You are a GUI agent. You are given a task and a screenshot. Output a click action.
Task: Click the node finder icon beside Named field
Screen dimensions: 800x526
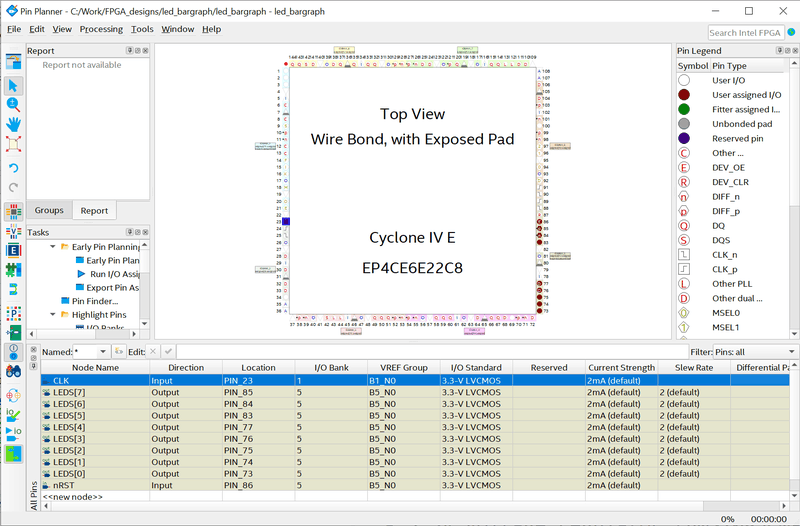[x=118, y=352]
